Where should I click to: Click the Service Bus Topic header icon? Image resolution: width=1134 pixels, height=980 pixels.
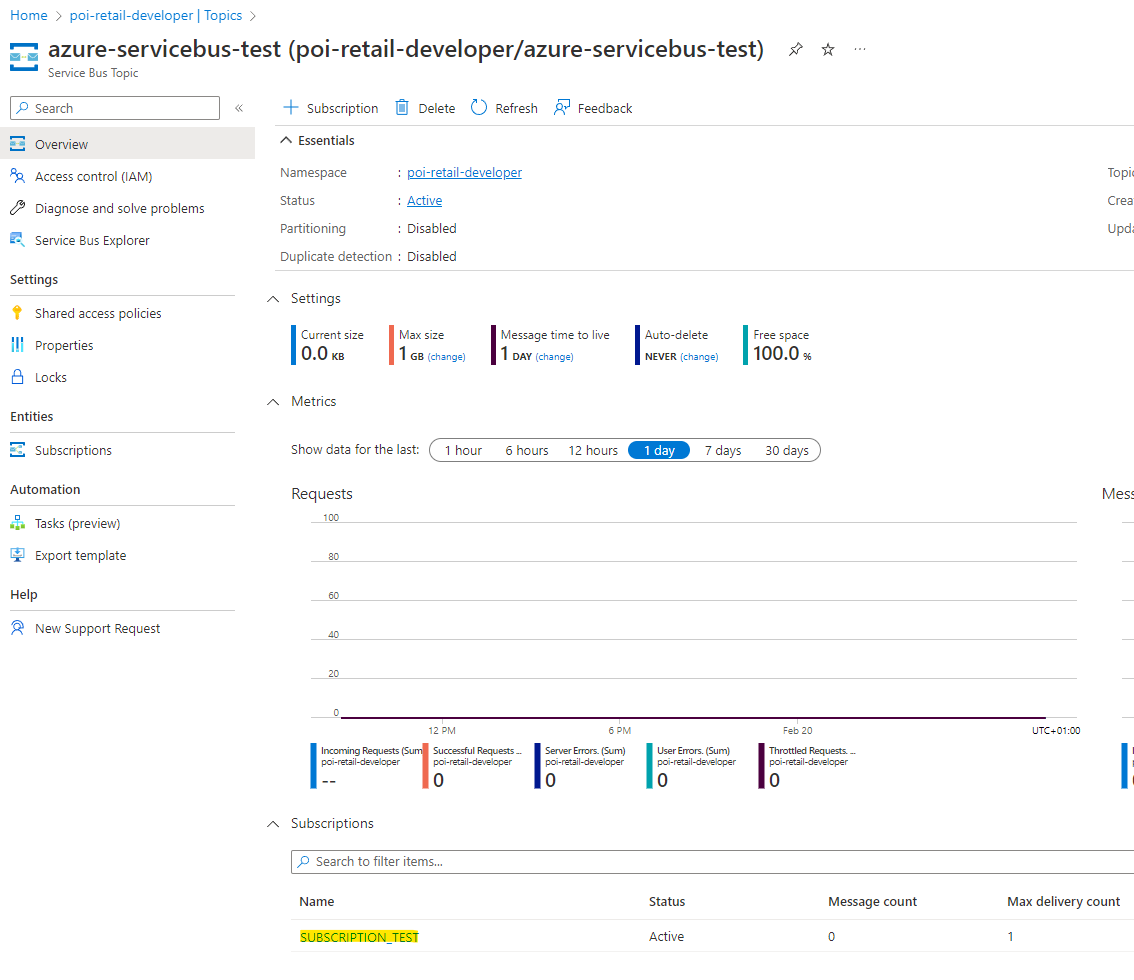(24, 57)
